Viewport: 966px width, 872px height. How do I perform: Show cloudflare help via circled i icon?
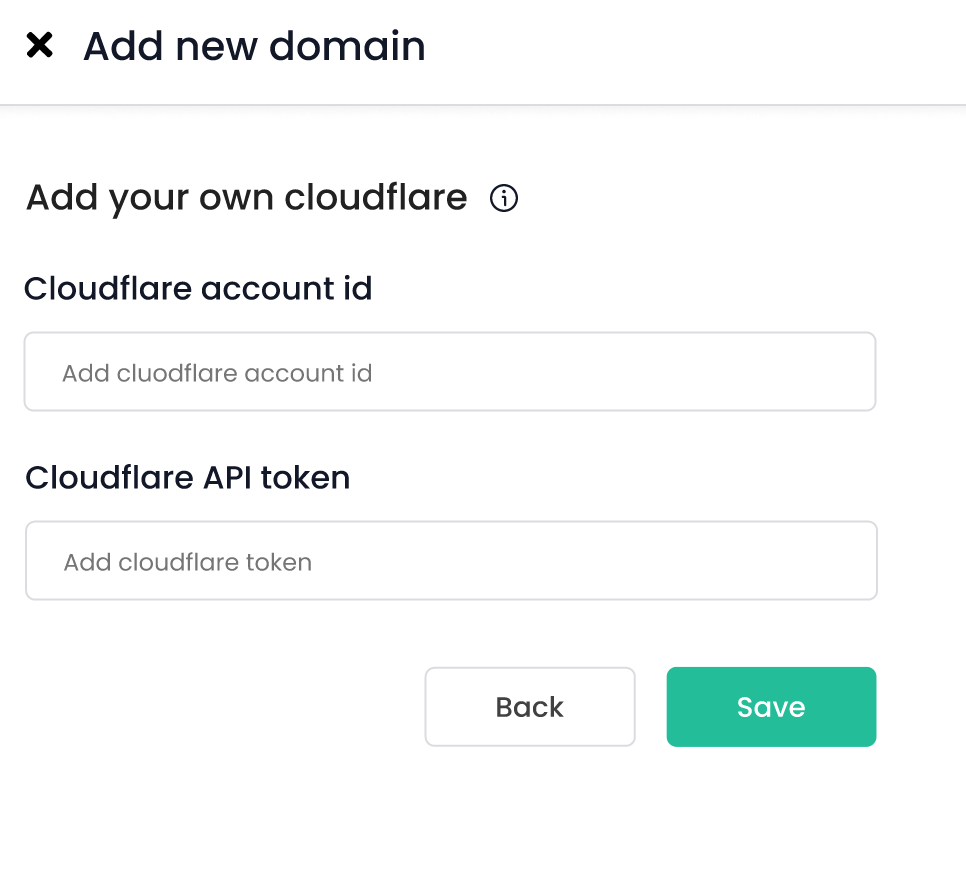coord(504,198)
